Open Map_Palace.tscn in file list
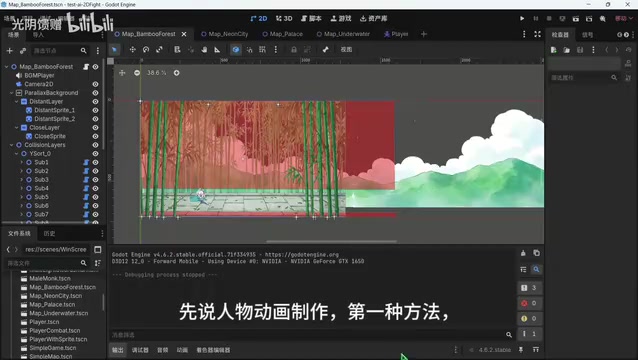 point(52,304)
